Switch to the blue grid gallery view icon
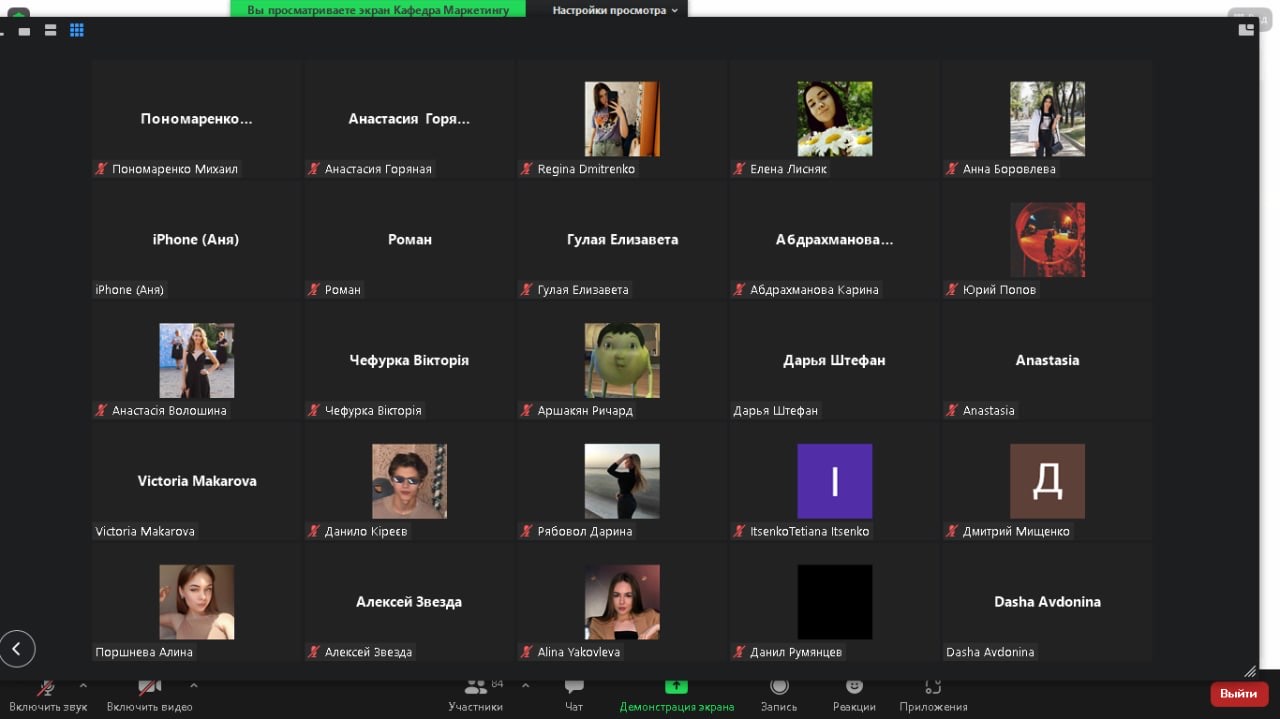The width and height of the screenshot is (1280, 719). [77, 31]
